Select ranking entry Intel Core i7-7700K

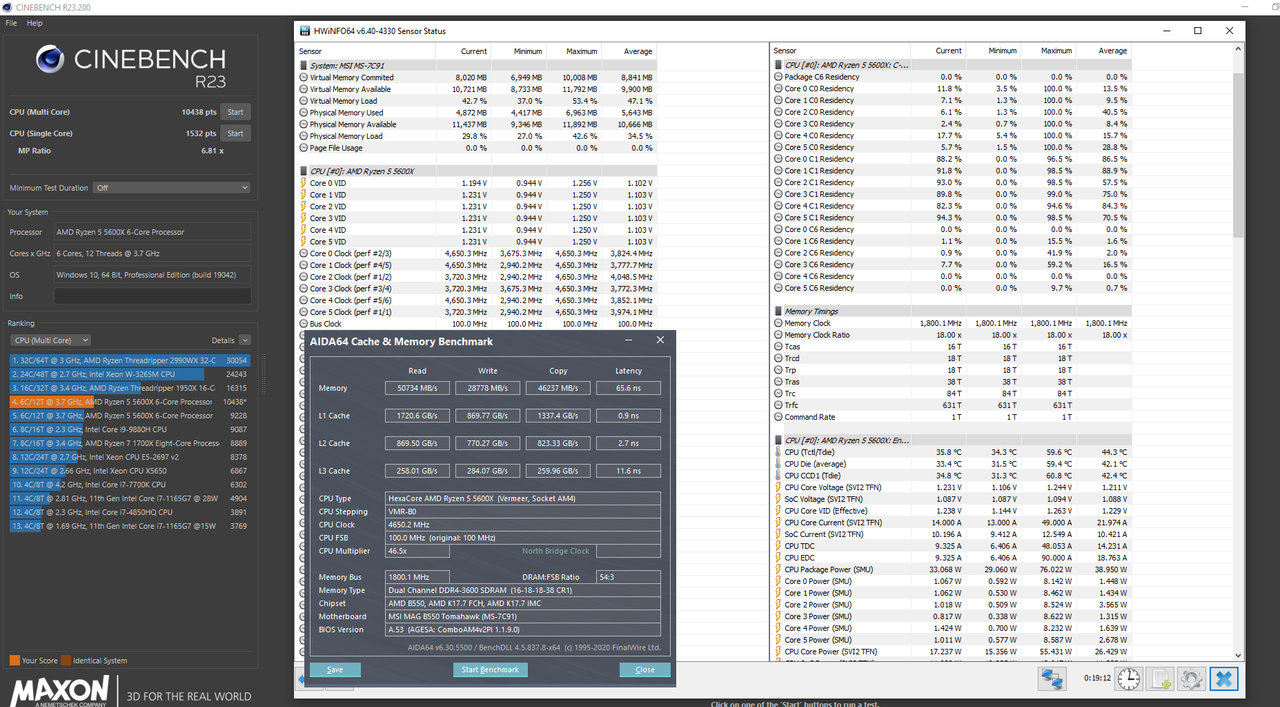click(130, 485)
